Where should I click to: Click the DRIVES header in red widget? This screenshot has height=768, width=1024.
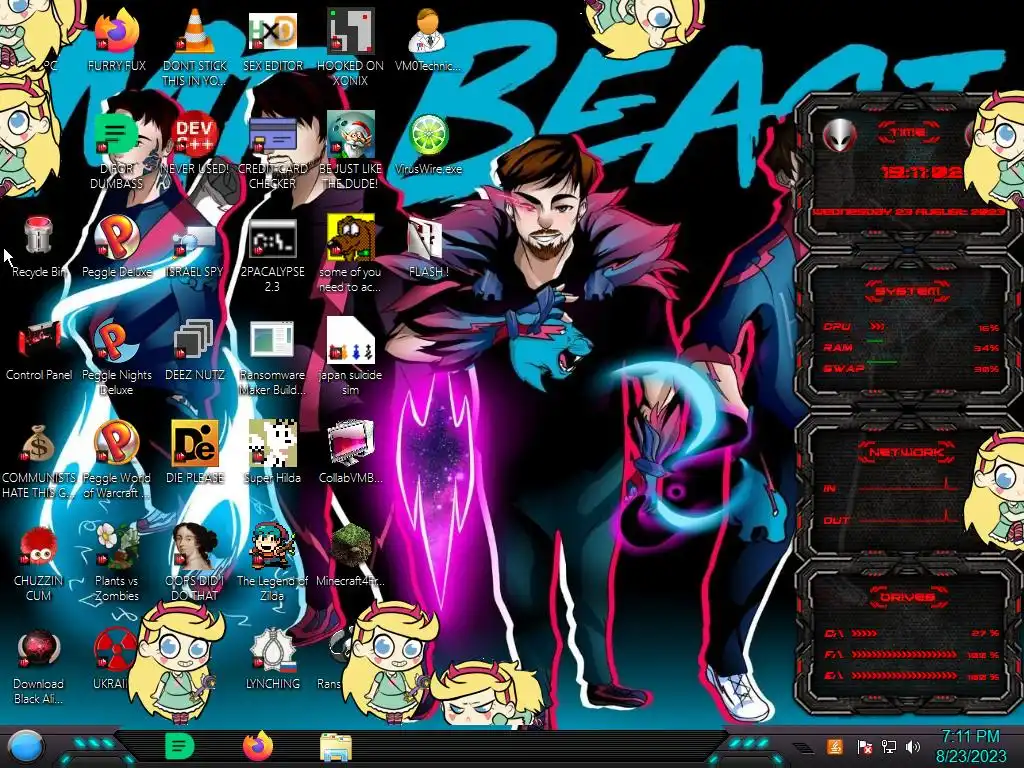907,596
